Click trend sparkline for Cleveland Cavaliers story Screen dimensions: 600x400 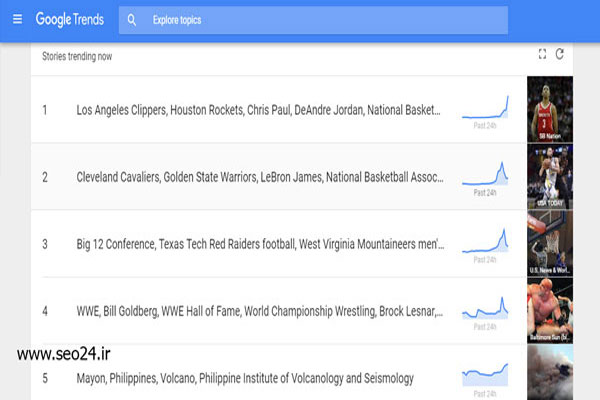pos(485,174)
